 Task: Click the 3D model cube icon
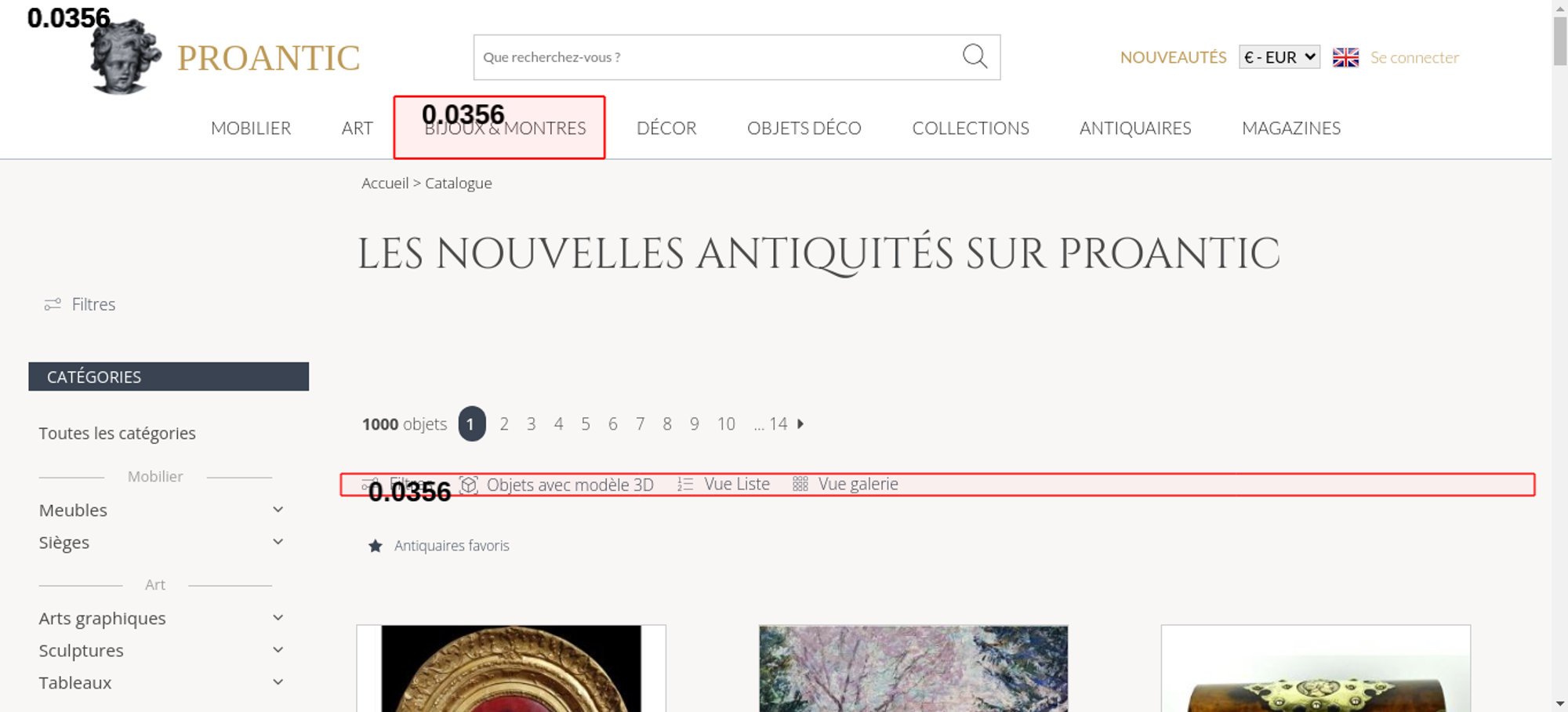click(x=469, y=485)
